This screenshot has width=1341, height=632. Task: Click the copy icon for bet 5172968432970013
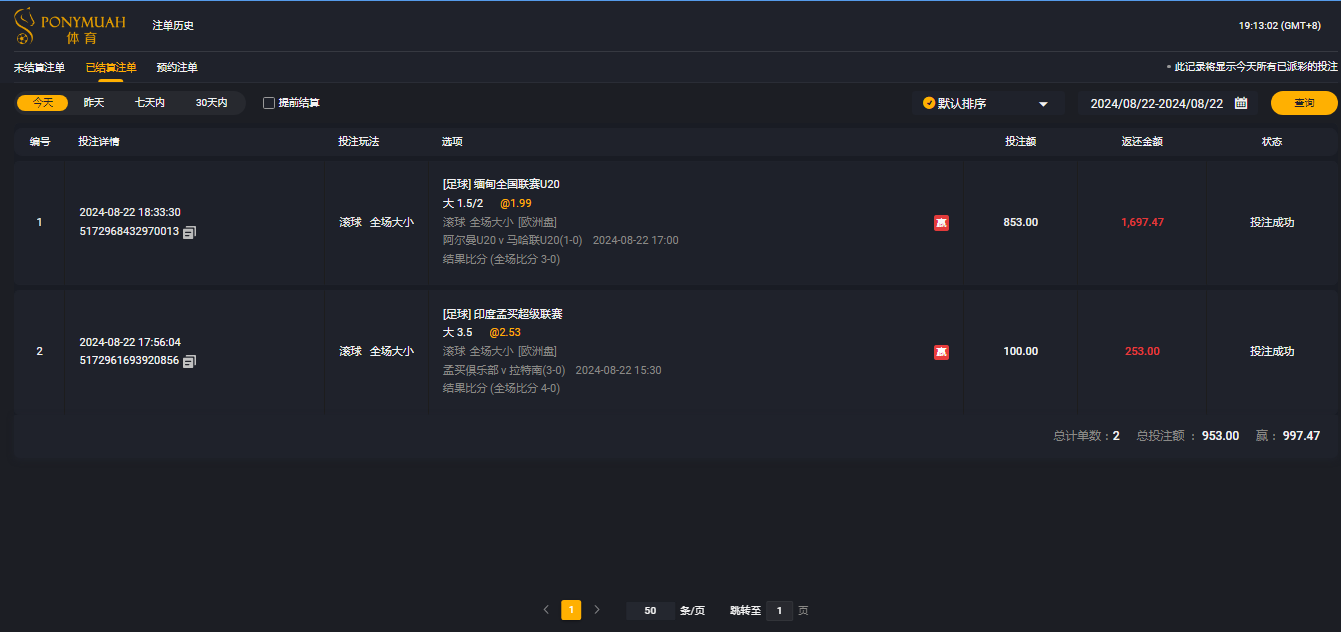click(188, 232)
